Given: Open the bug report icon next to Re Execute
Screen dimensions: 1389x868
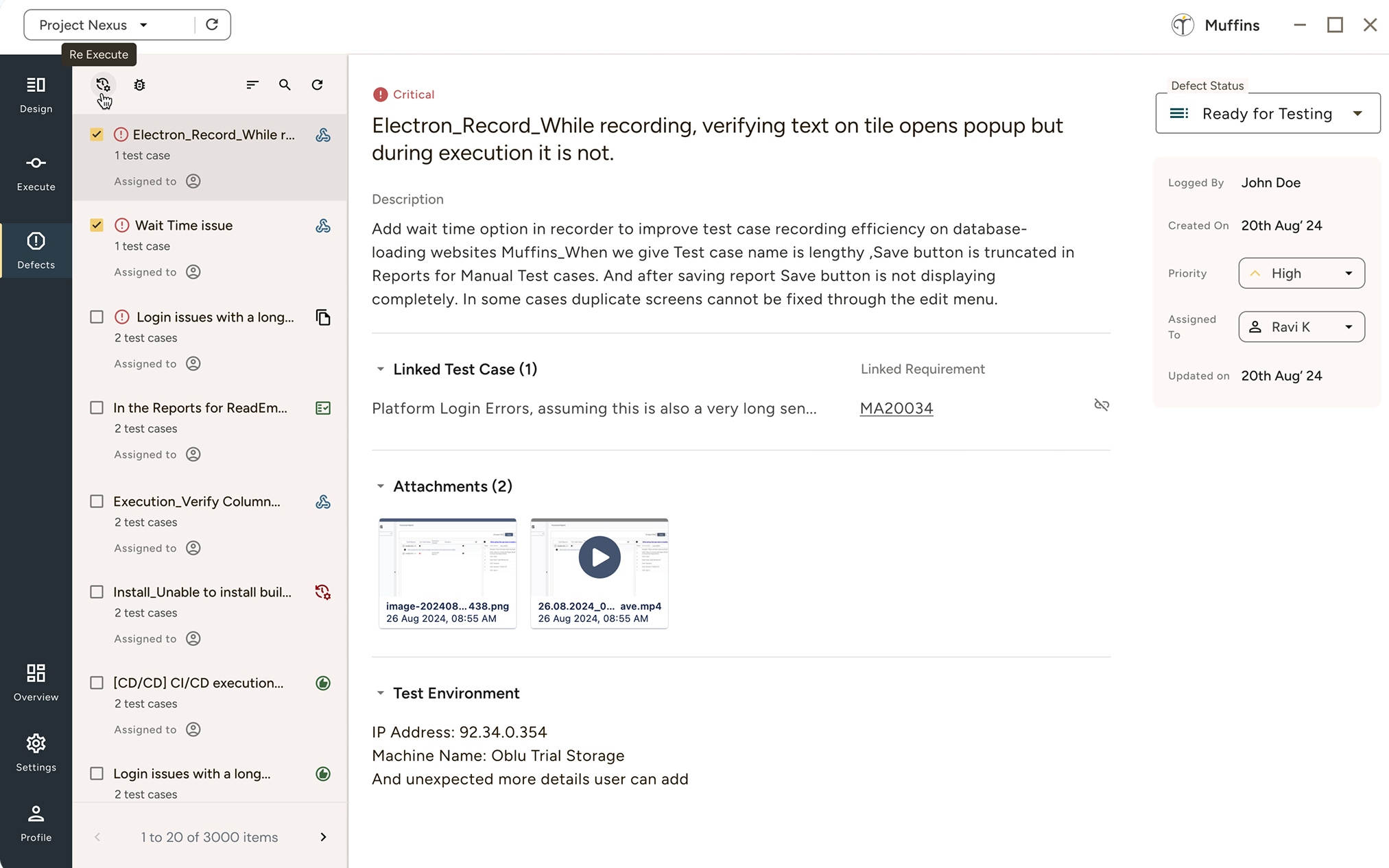Looking at the screenshot, I should (x=139, y=84).
